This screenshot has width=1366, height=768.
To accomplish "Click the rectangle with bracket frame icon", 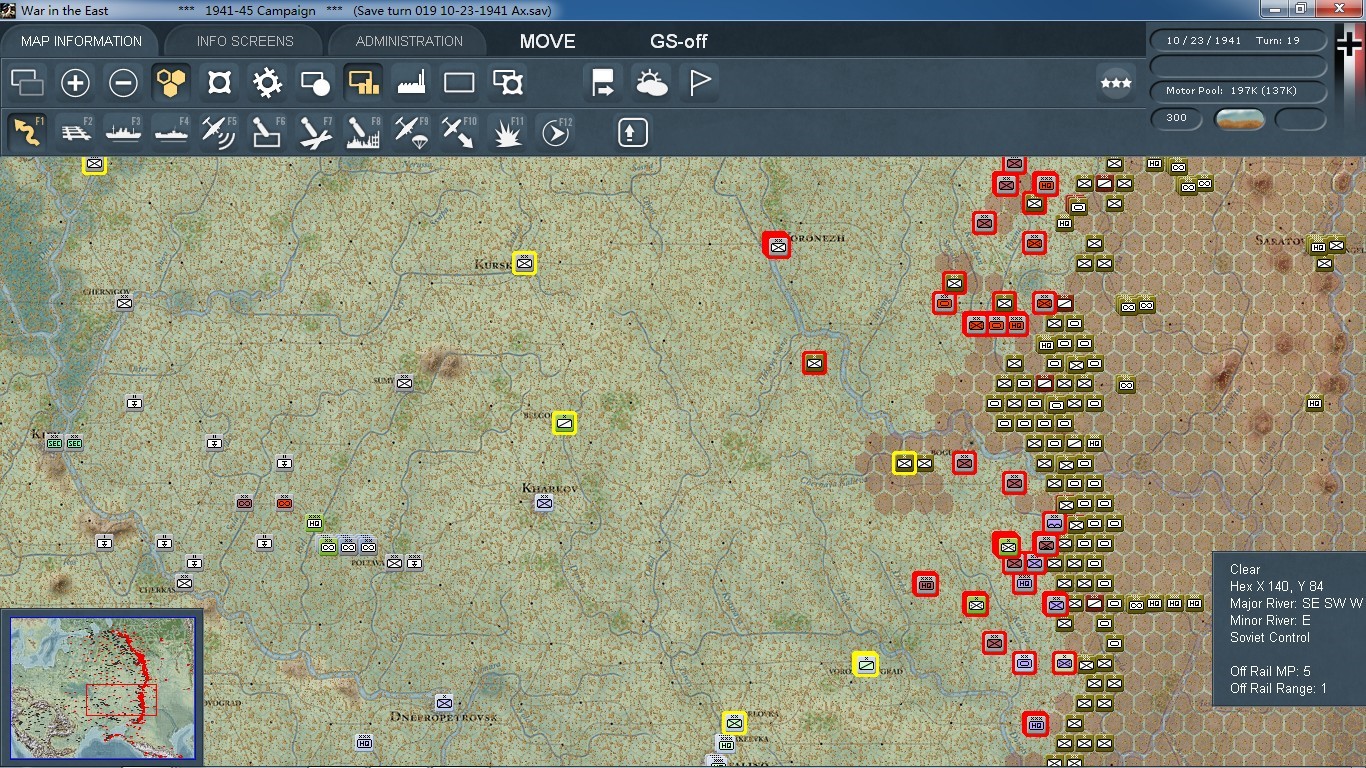I will (x=507, y=83).
